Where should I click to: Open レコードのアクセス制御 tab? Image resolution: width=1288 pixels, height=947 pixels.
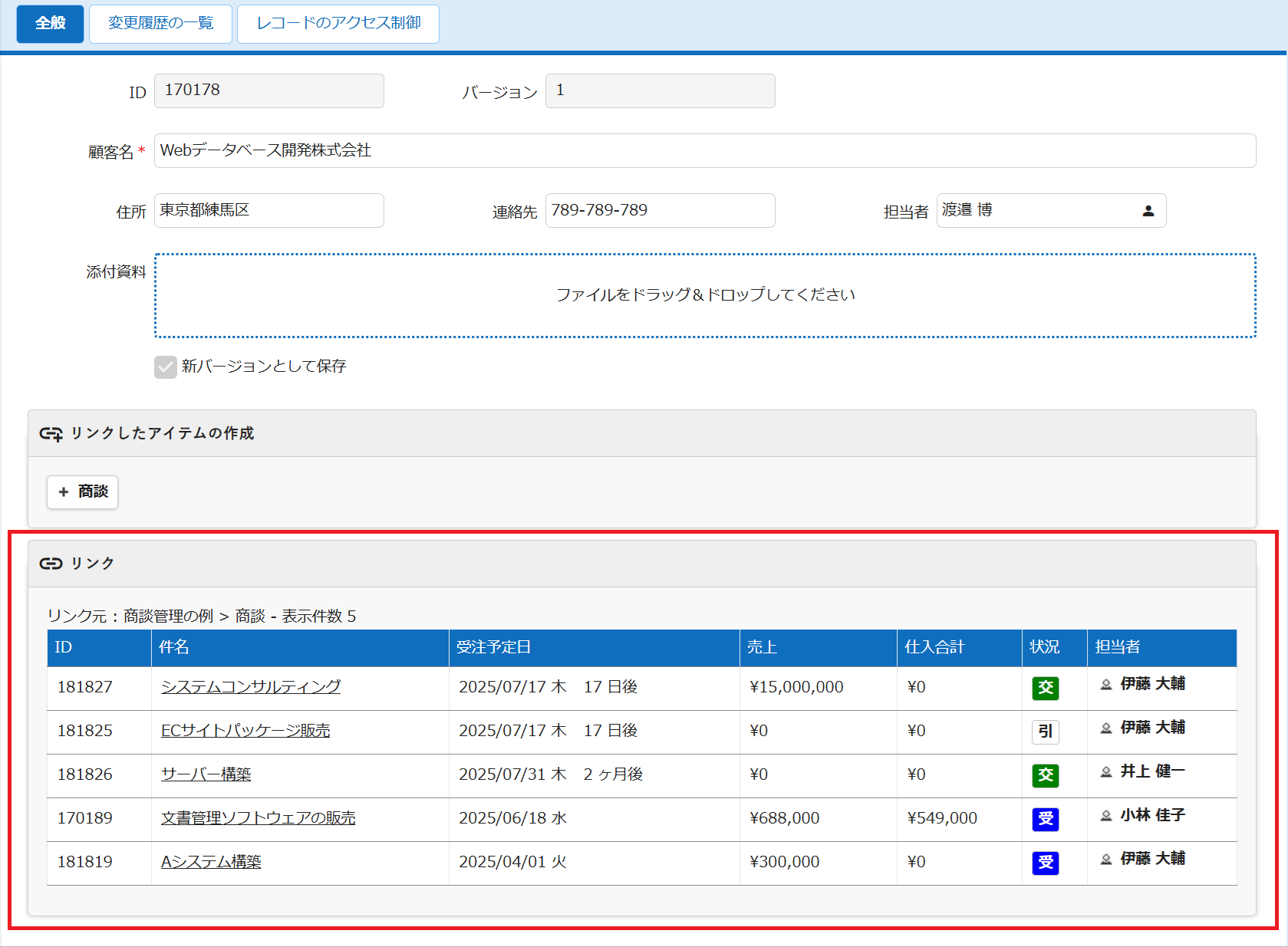point(338,24)
